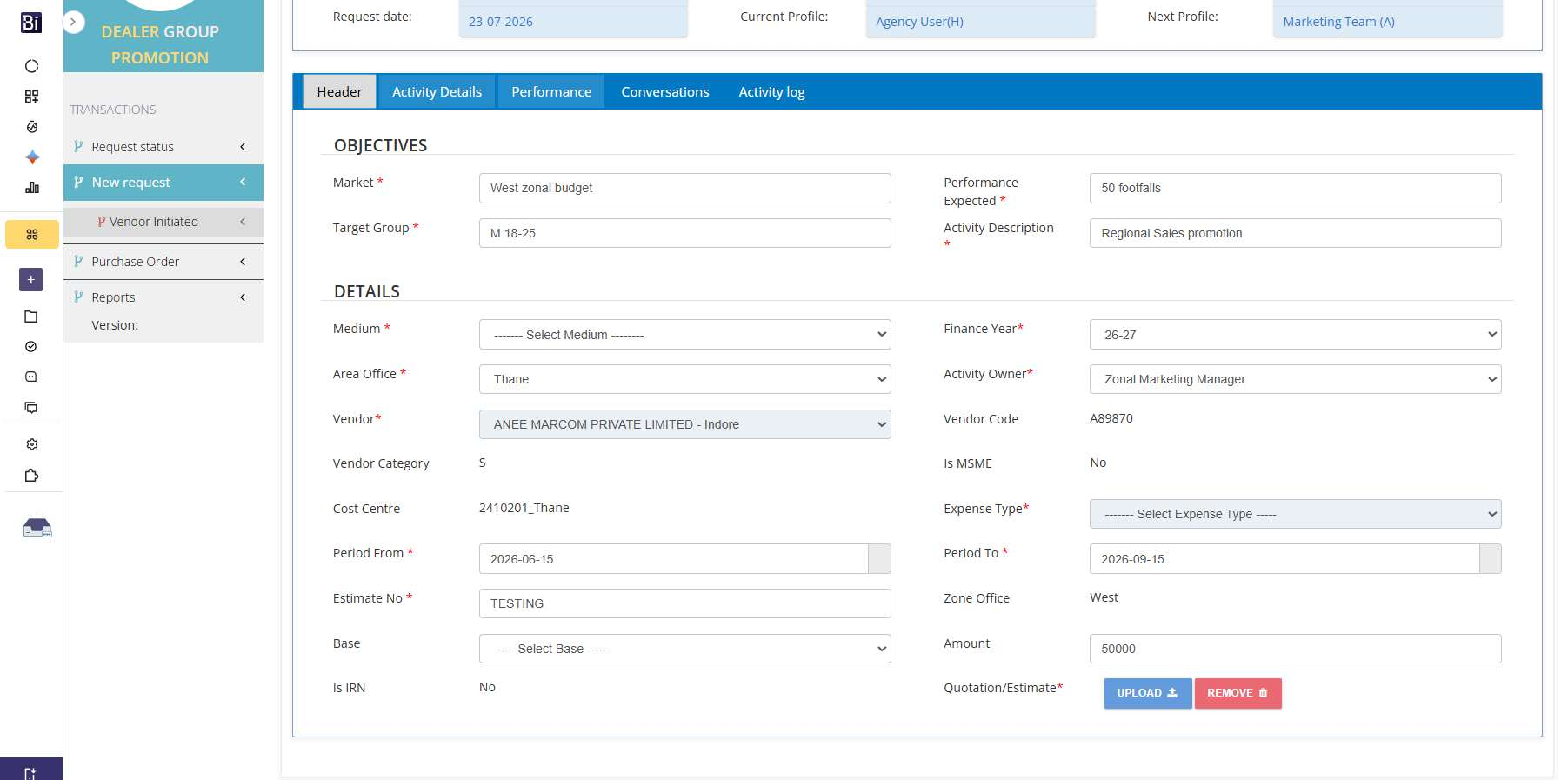Expand the Reports menu

[x=163, y=297]
